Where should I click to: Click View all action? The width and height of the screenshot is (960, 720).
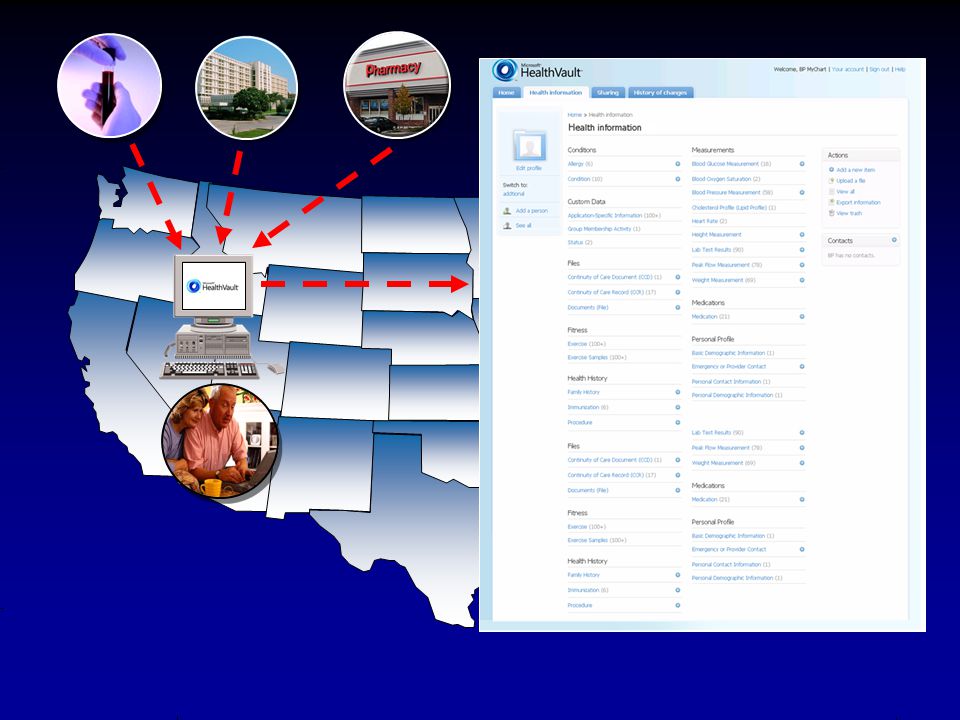[846, 192]
